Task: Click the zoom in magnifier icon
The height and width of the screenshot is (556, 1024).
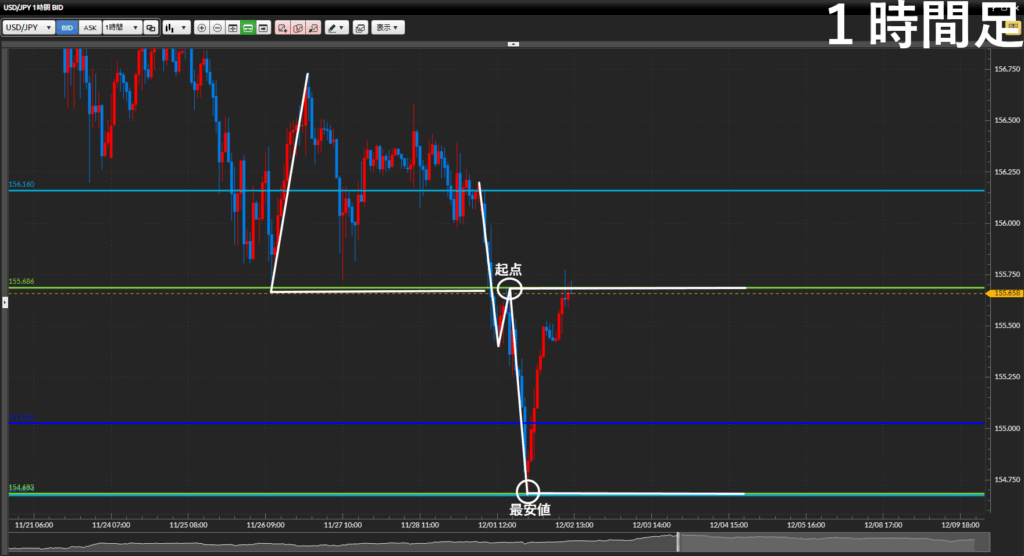Action: 202,28
